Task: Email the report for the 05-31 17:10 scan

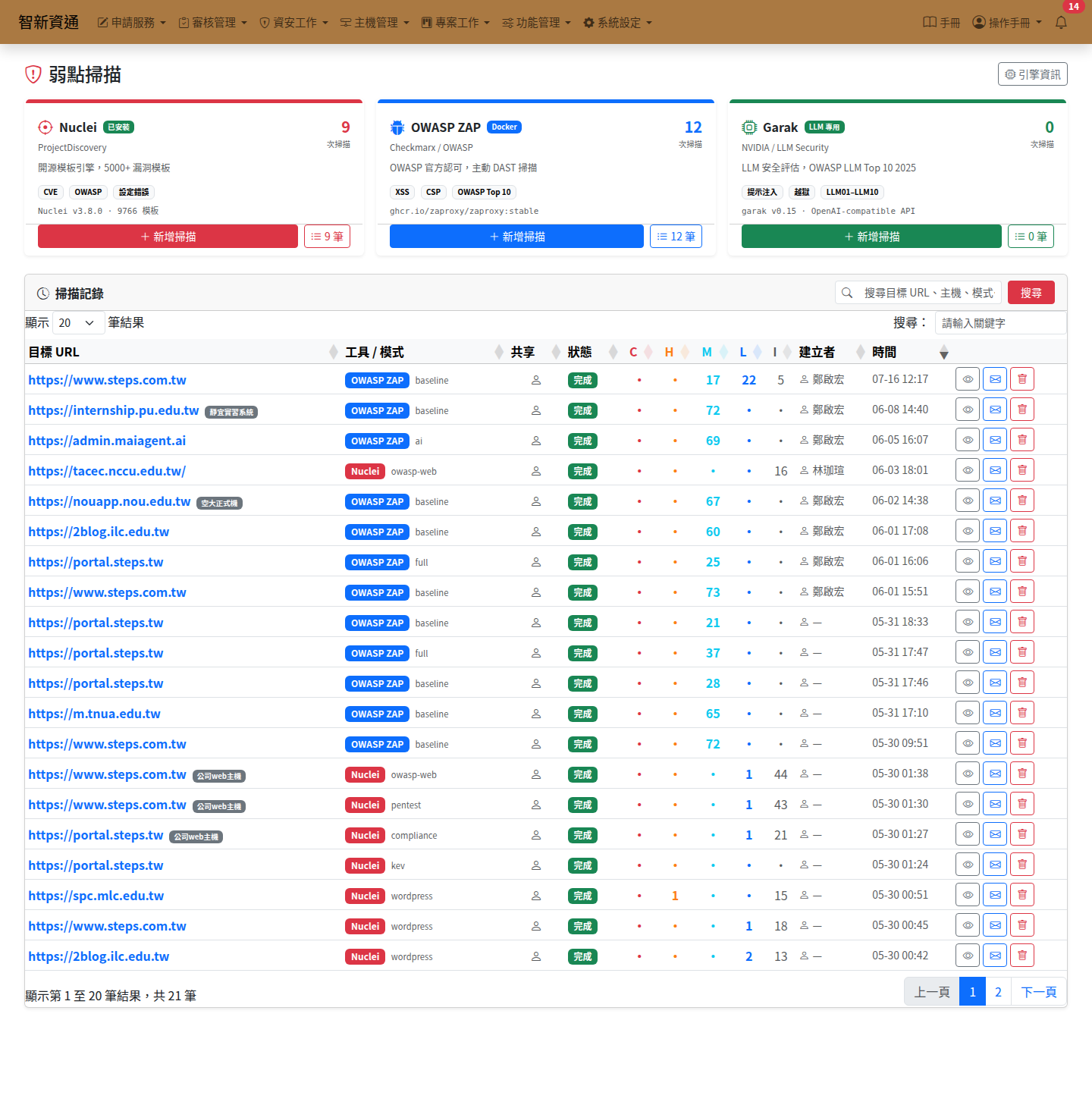Action: [995, 713]
